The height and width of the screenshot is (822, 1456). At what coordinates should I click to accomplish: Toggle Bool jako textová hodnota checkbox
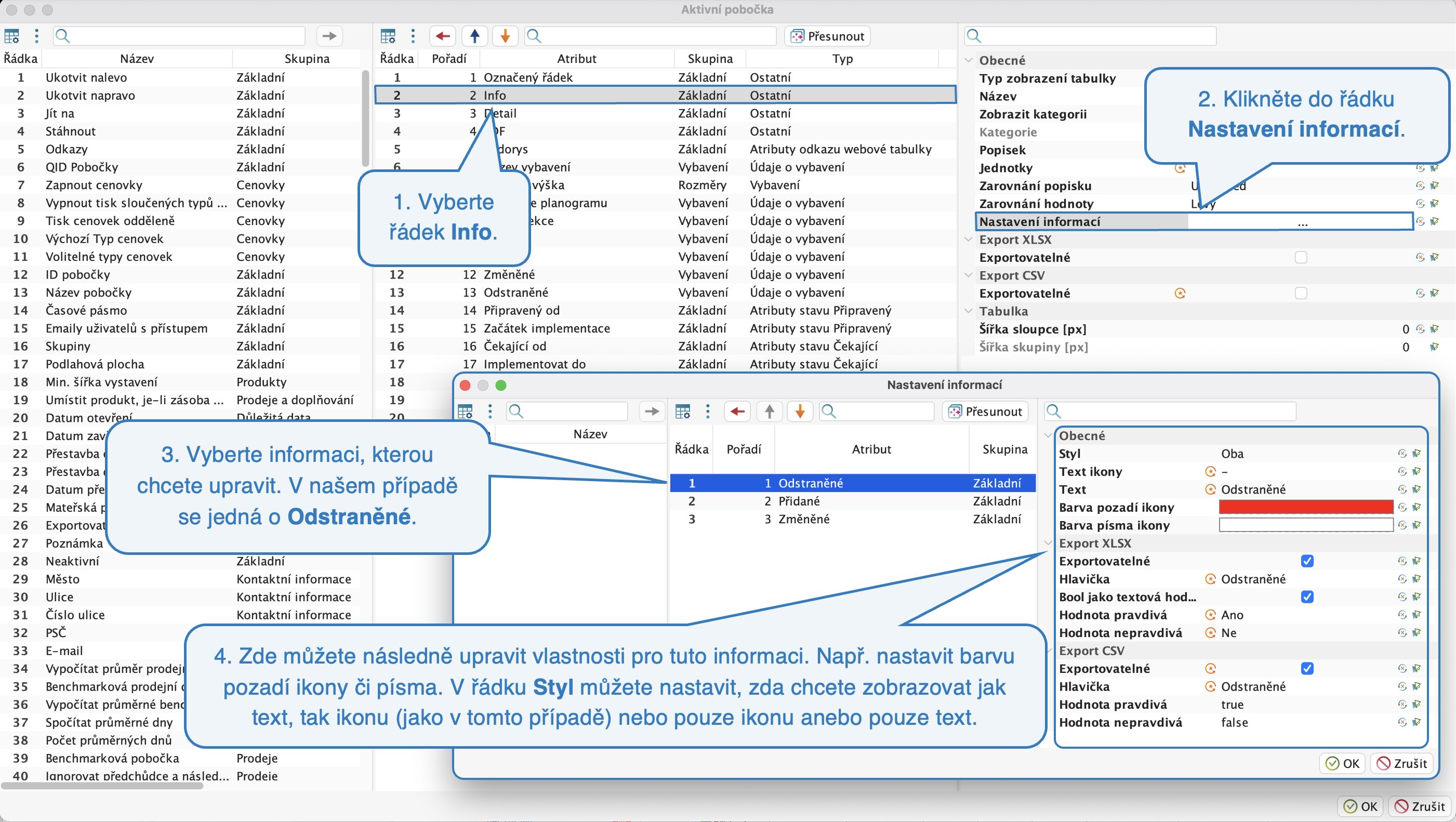pyautogui.click(x=1307, y=597)
